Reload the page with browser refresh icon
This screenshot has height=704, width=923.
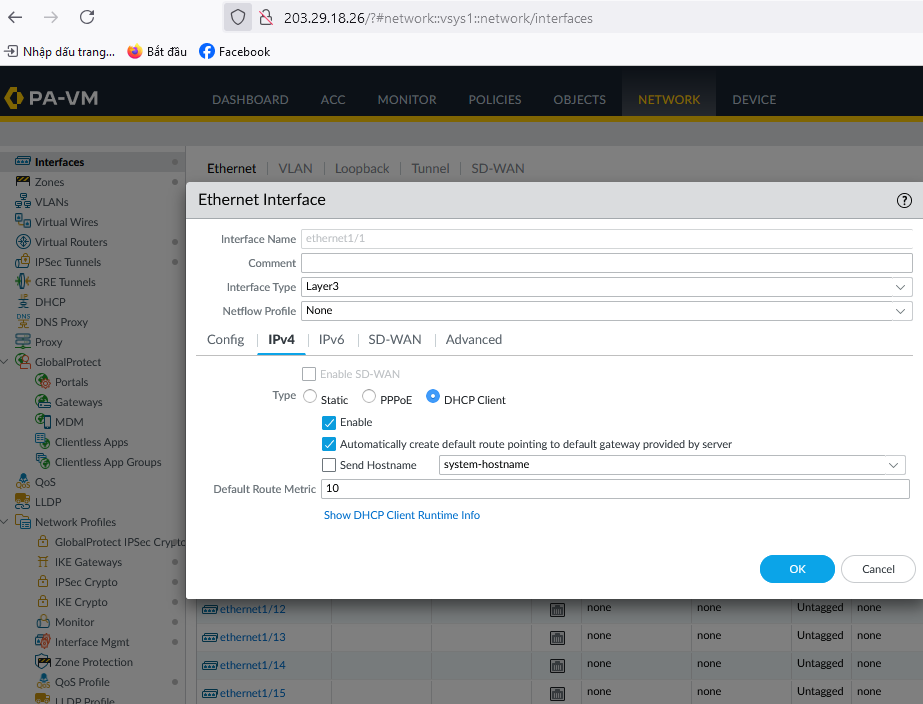(87, 17)
